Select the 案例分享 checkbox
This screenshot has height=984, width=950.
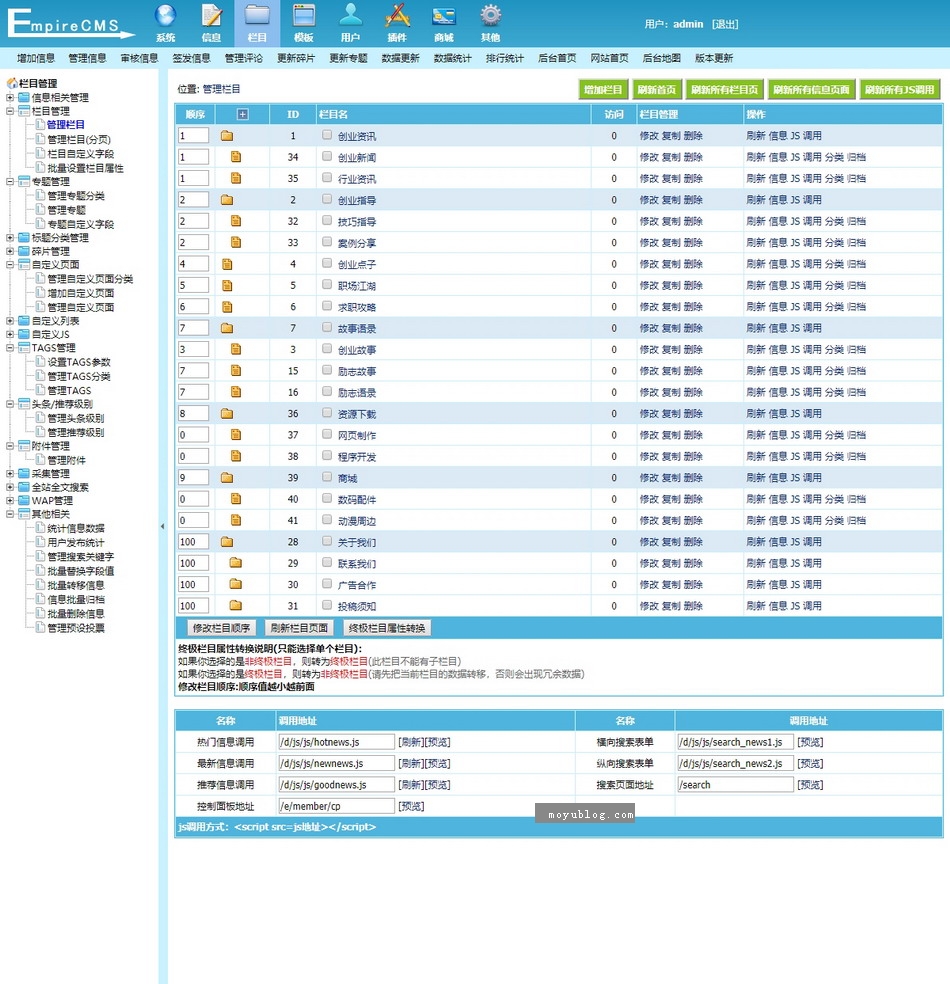point(327,242)
